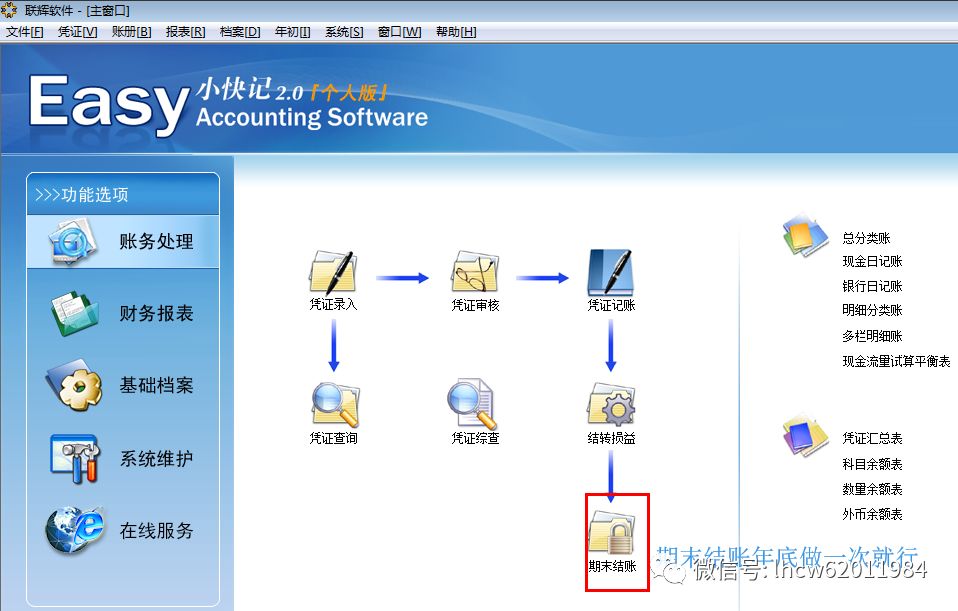
Task: Open the 帮助[H] menu
Action: [x=456, y=32]
